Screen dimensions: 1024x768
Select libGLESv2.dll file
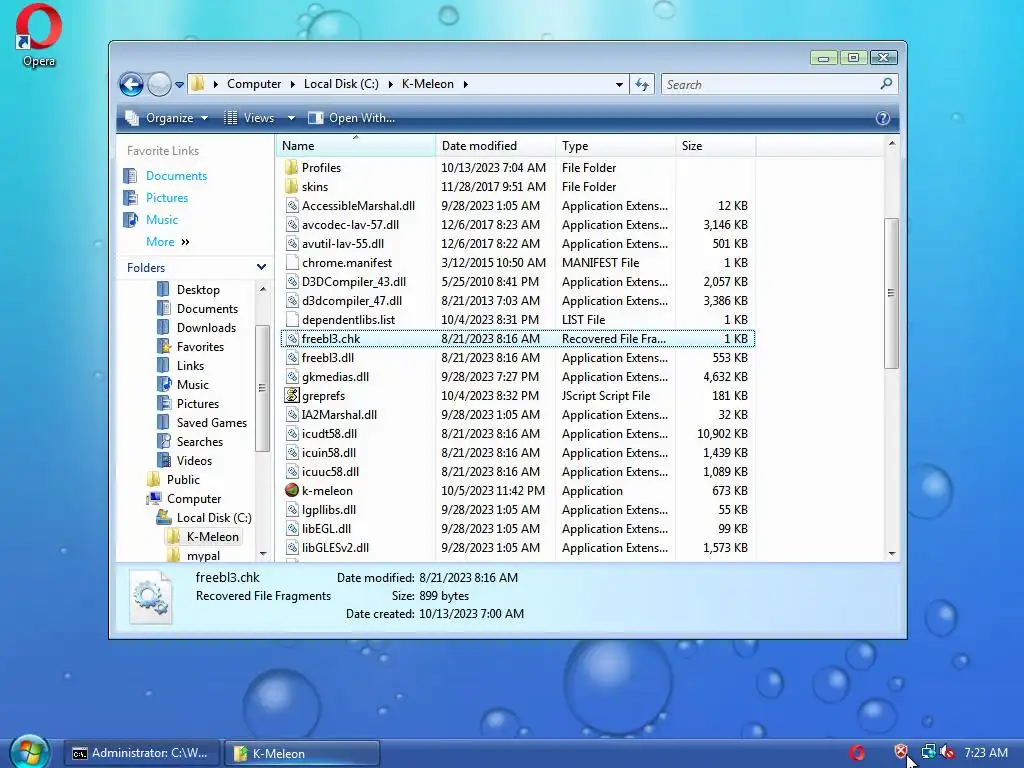335,547
